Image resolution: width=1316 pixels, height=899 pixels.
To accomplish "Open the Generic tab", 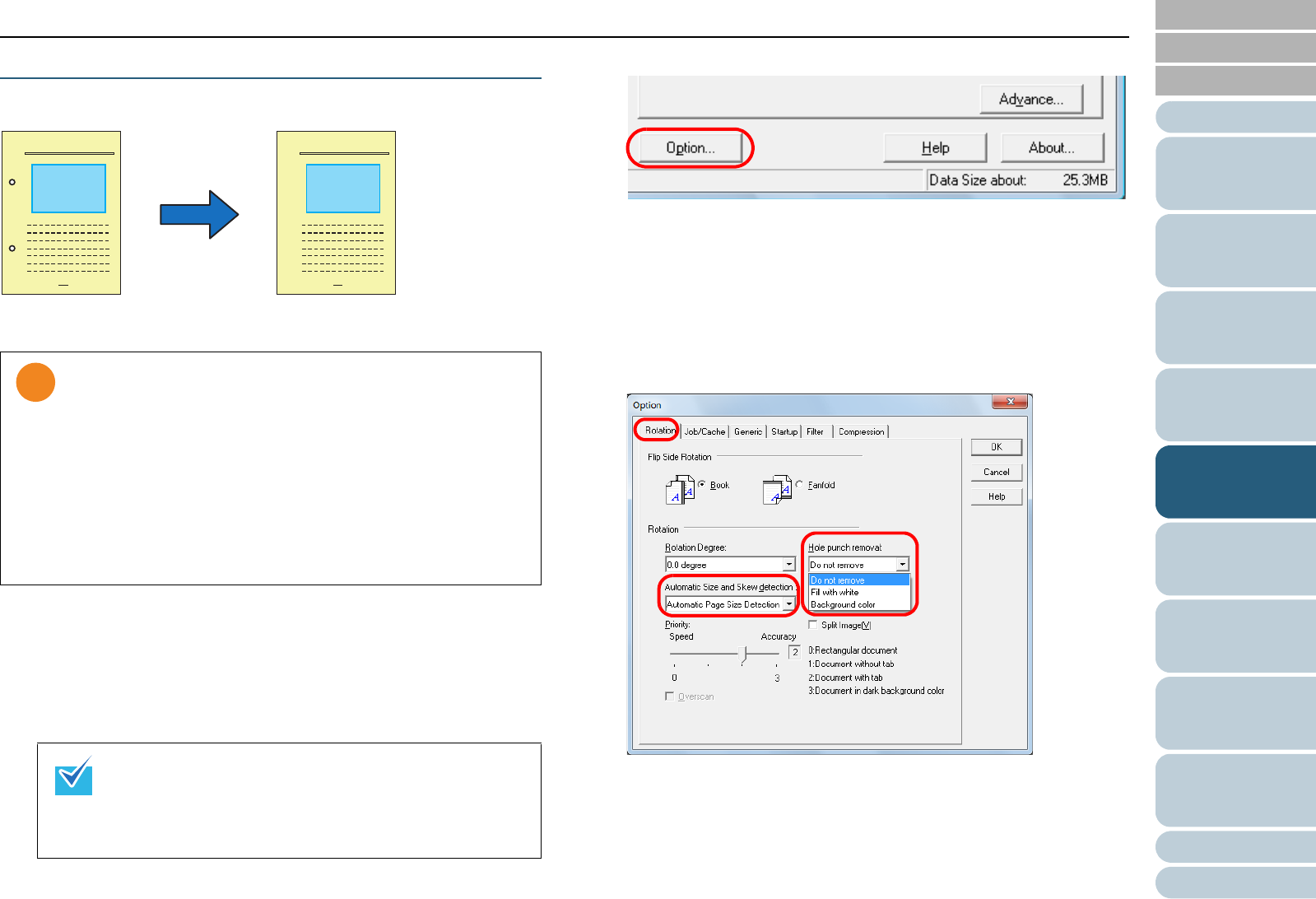I will pos(747,431).
